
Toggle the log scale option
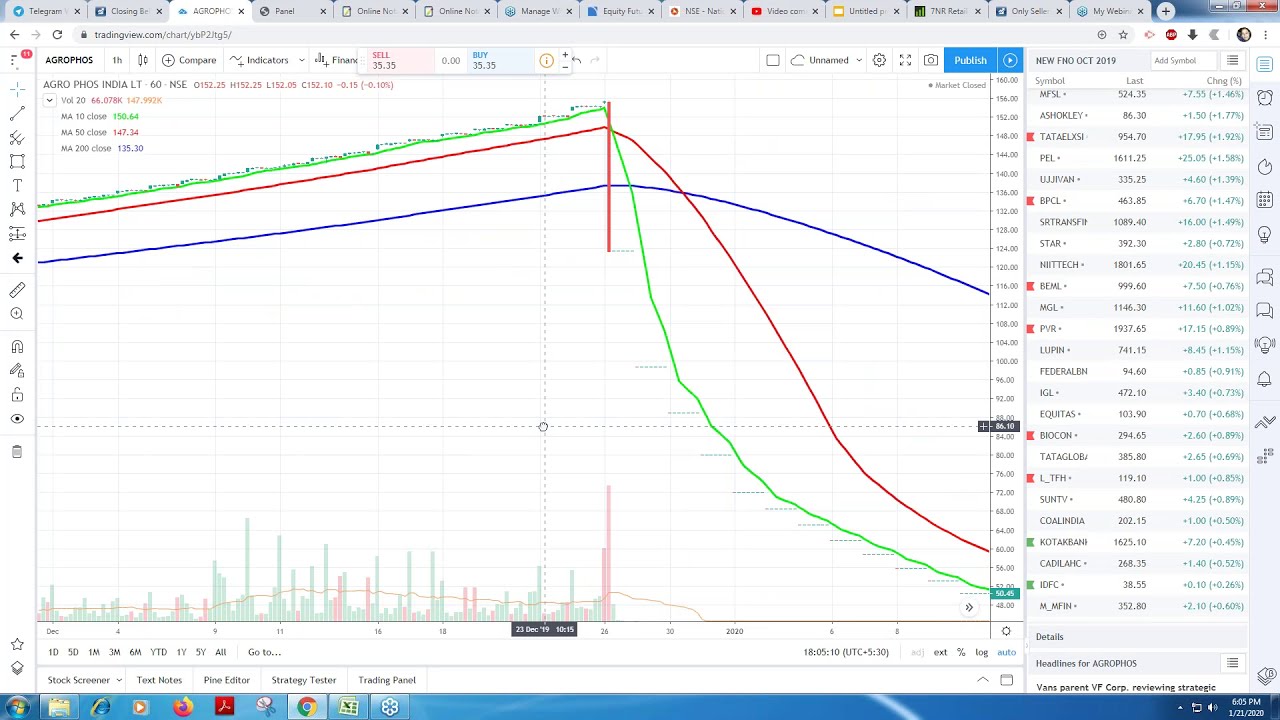(x=982, y=652)
